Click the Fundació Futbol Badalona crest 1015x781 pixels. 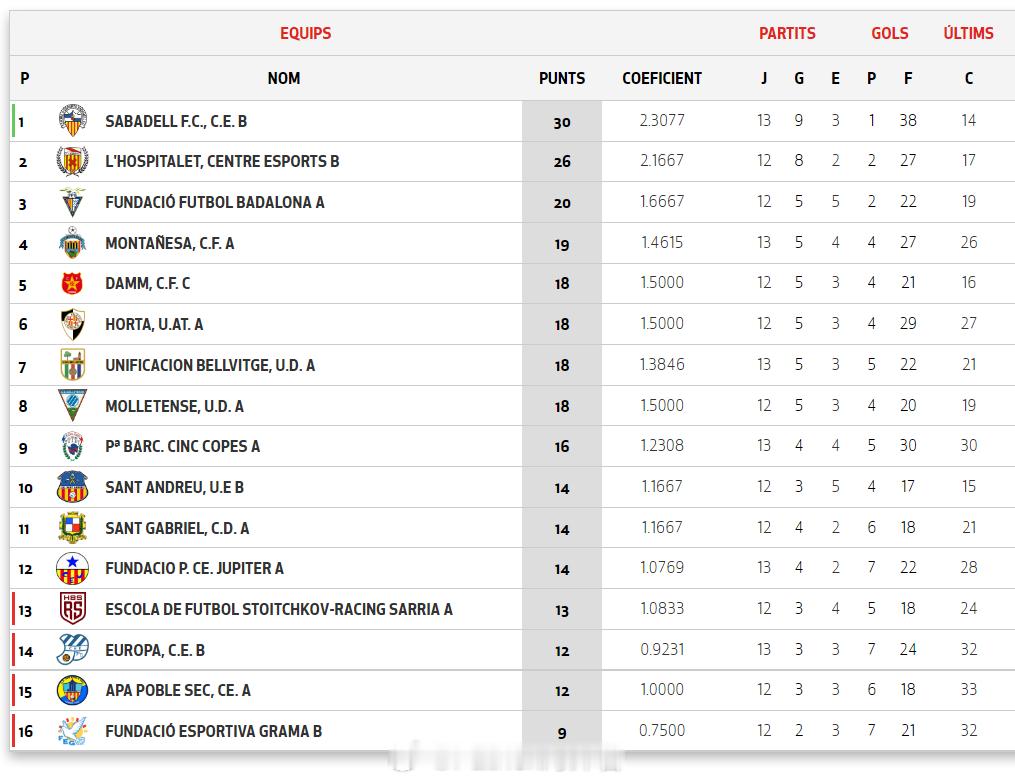pyautogui.click(x=72, y=202)
